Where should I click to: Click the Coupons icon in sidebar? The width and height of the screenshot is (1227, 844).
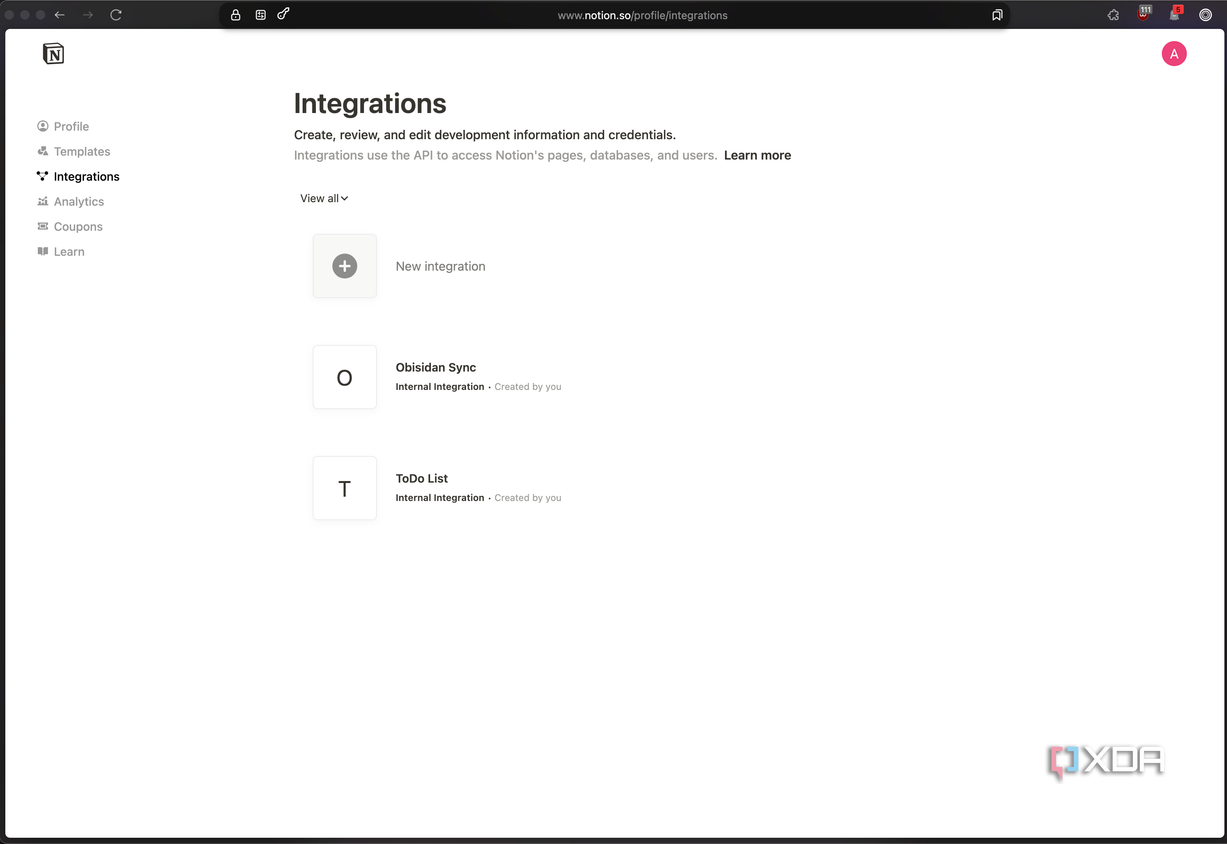(43, 226)
